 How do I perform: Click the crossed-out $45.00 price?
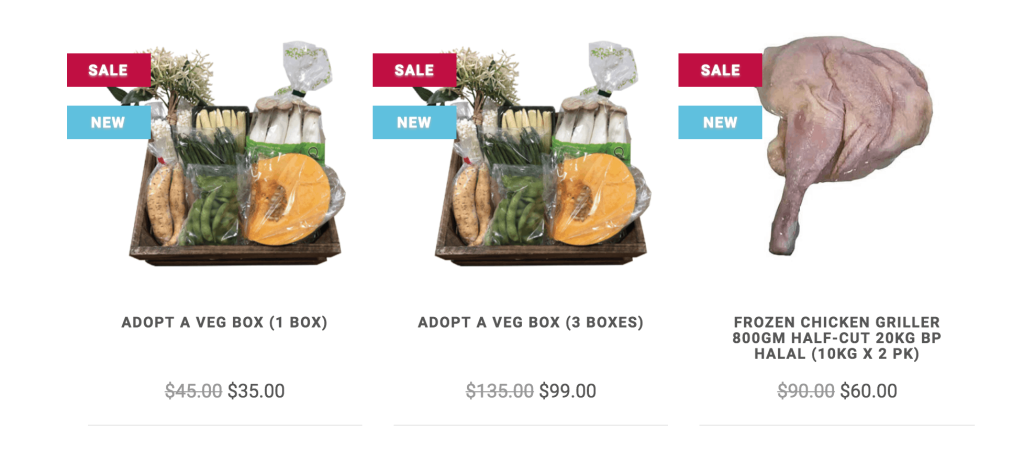pyautogui.click(x=193, y=391)
